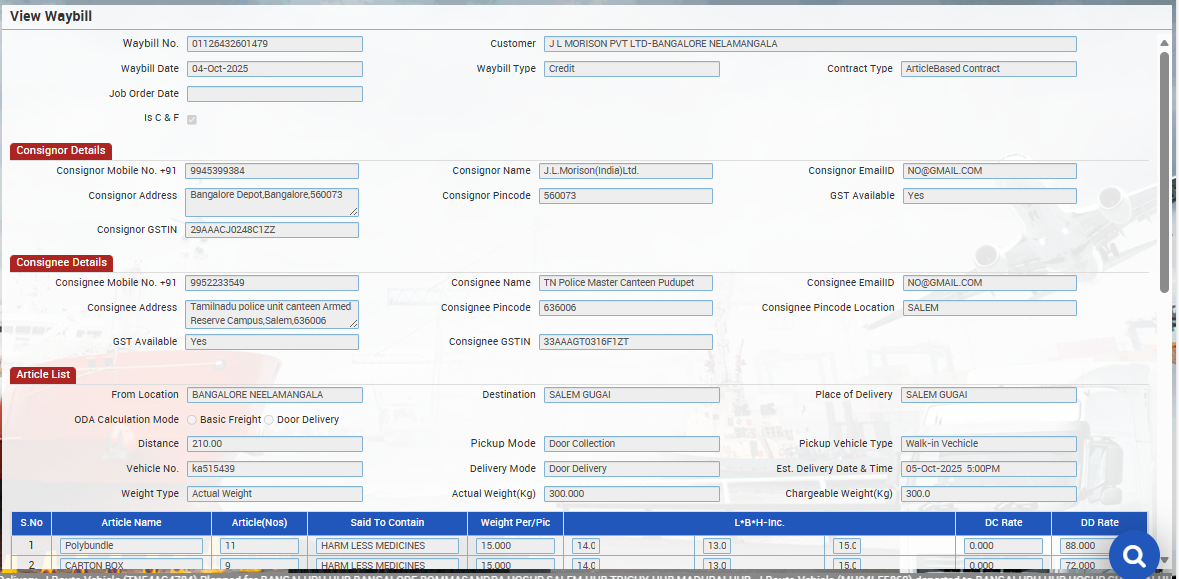Click the Consignee Details section header
1179x579 pixels.
pyautogui.click(x=62, y=263)
